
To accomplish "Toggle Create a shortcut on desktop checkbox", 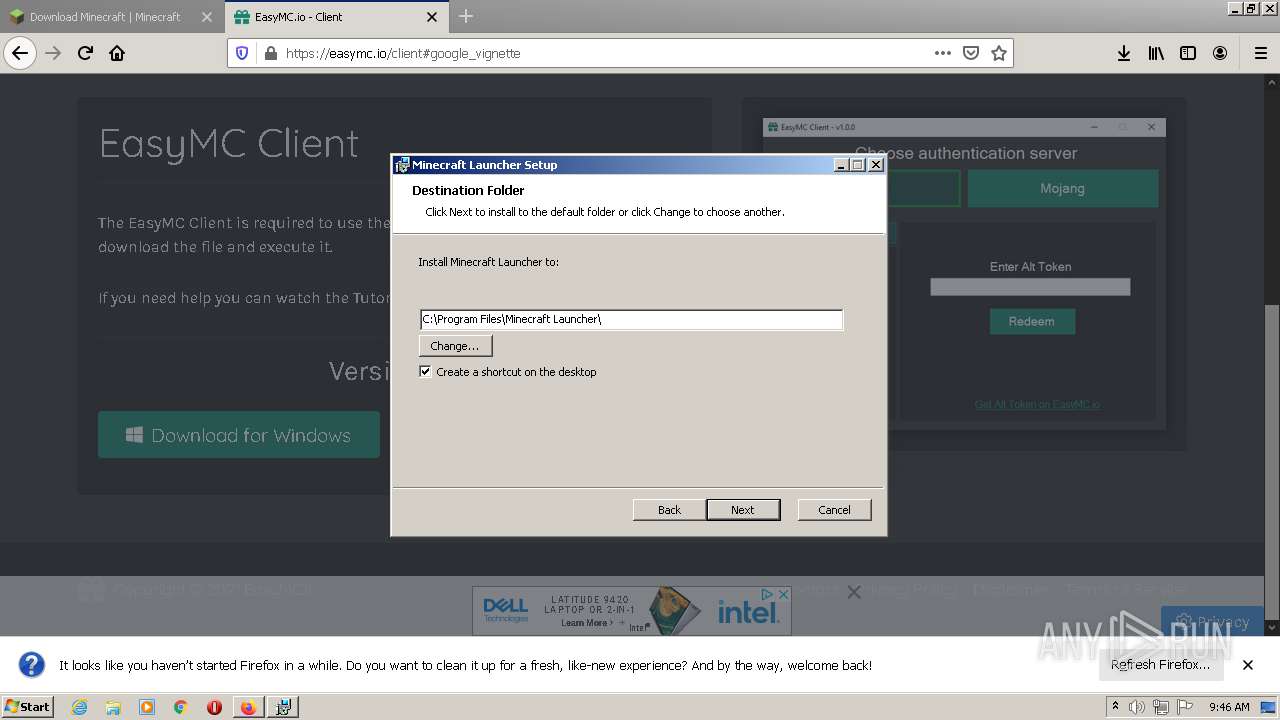I will [x=425, y=371].
